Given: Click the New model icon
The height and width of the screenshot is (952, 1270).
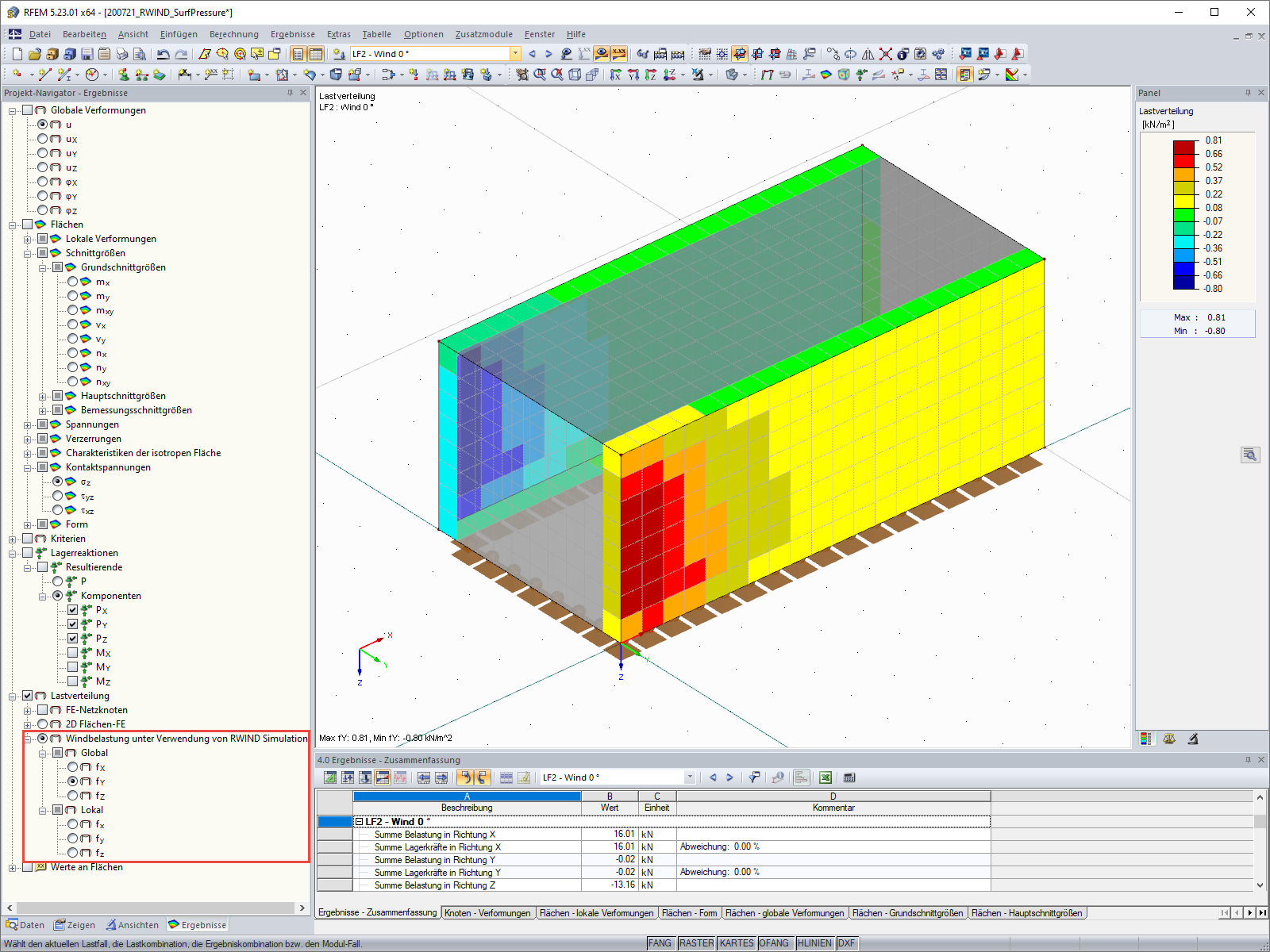Looking at the screenshot, I should [17, 54].
